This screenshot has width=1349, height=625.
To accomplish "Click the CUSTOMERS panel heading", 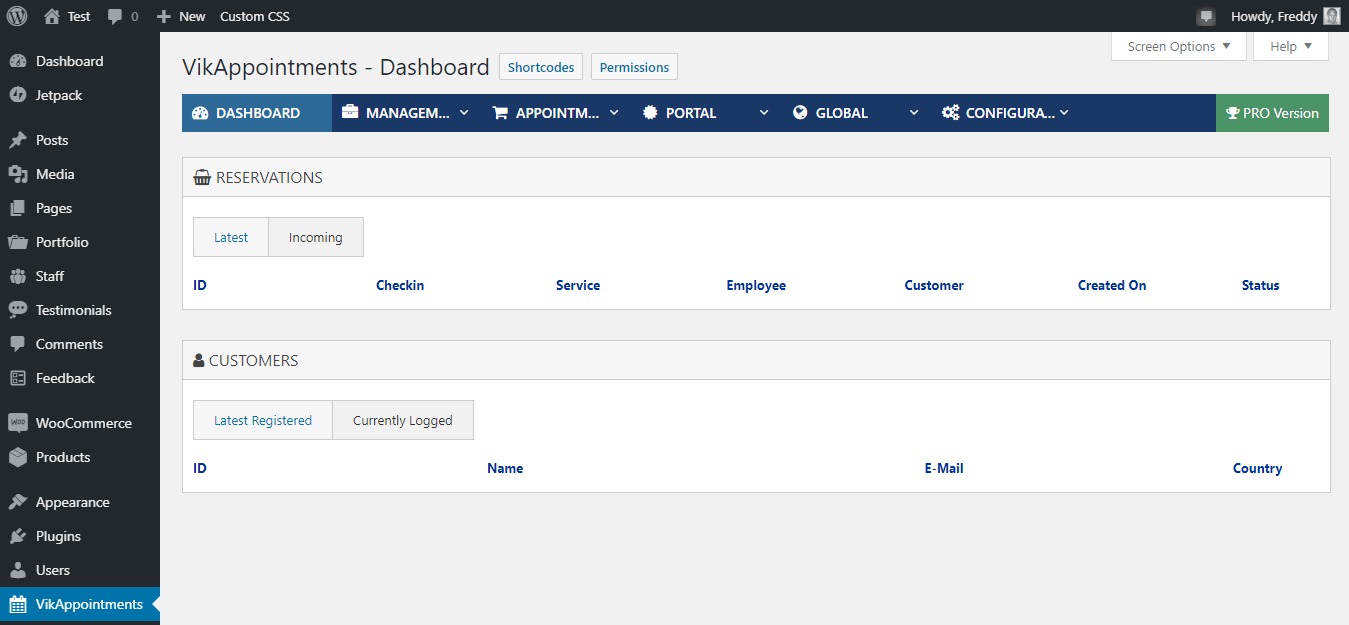I will click(253, 360).
